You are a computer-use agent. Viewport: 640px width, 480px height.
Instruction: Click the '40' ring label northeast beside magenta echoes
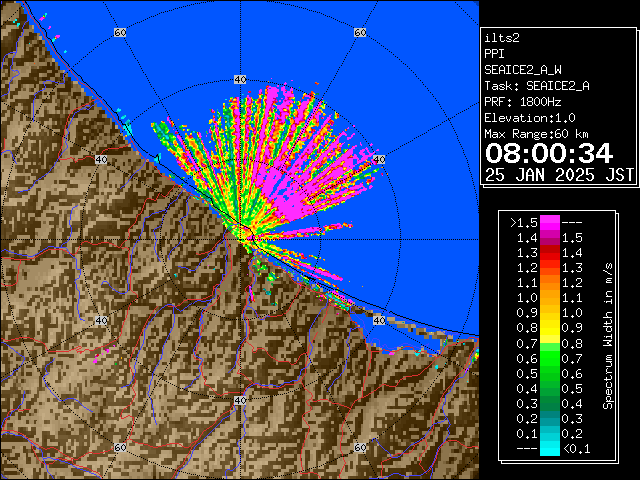pos(379,160)
